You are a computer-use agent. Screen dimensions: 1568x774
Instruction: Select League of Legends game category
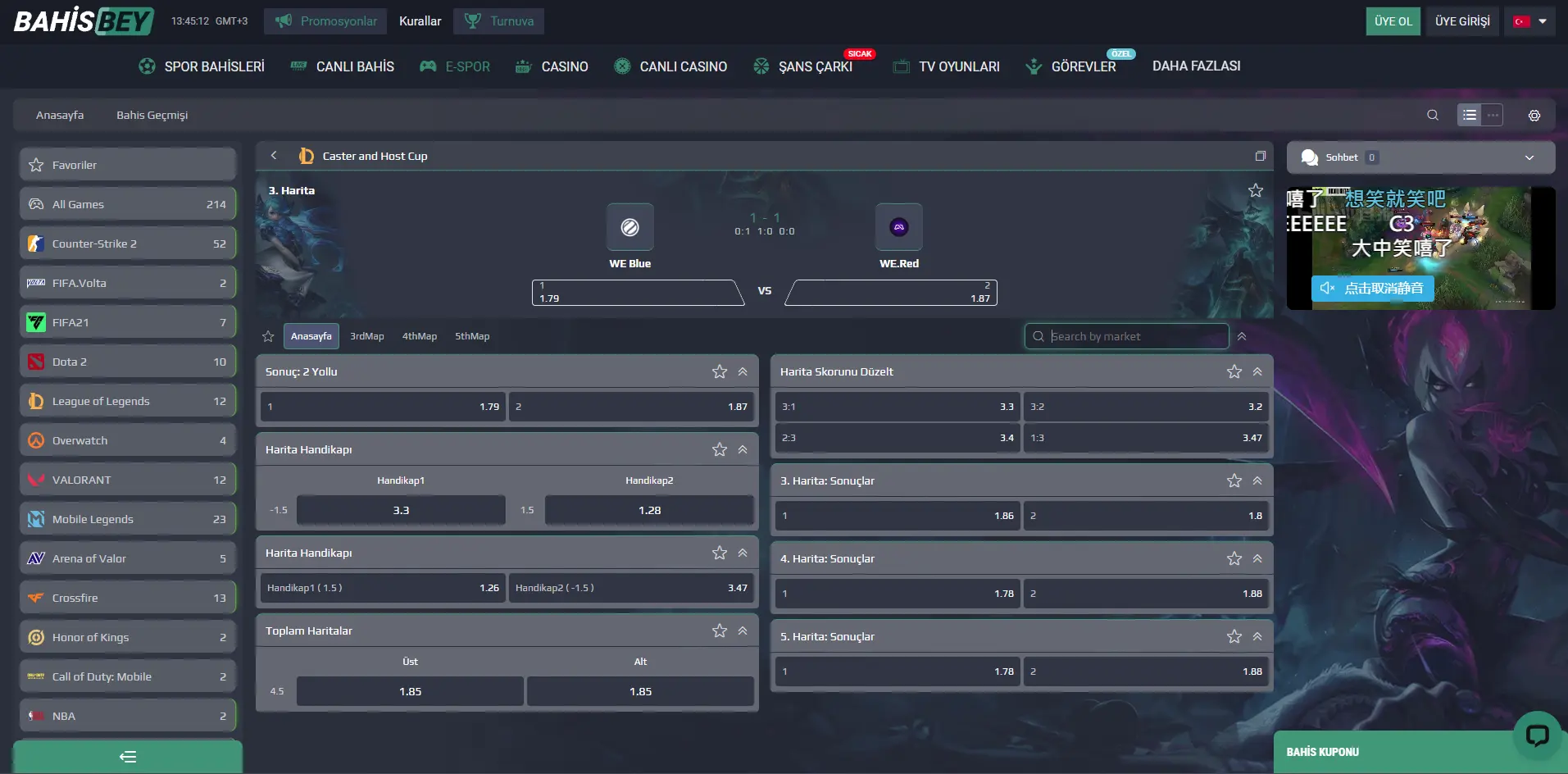(x=128, y=401)
